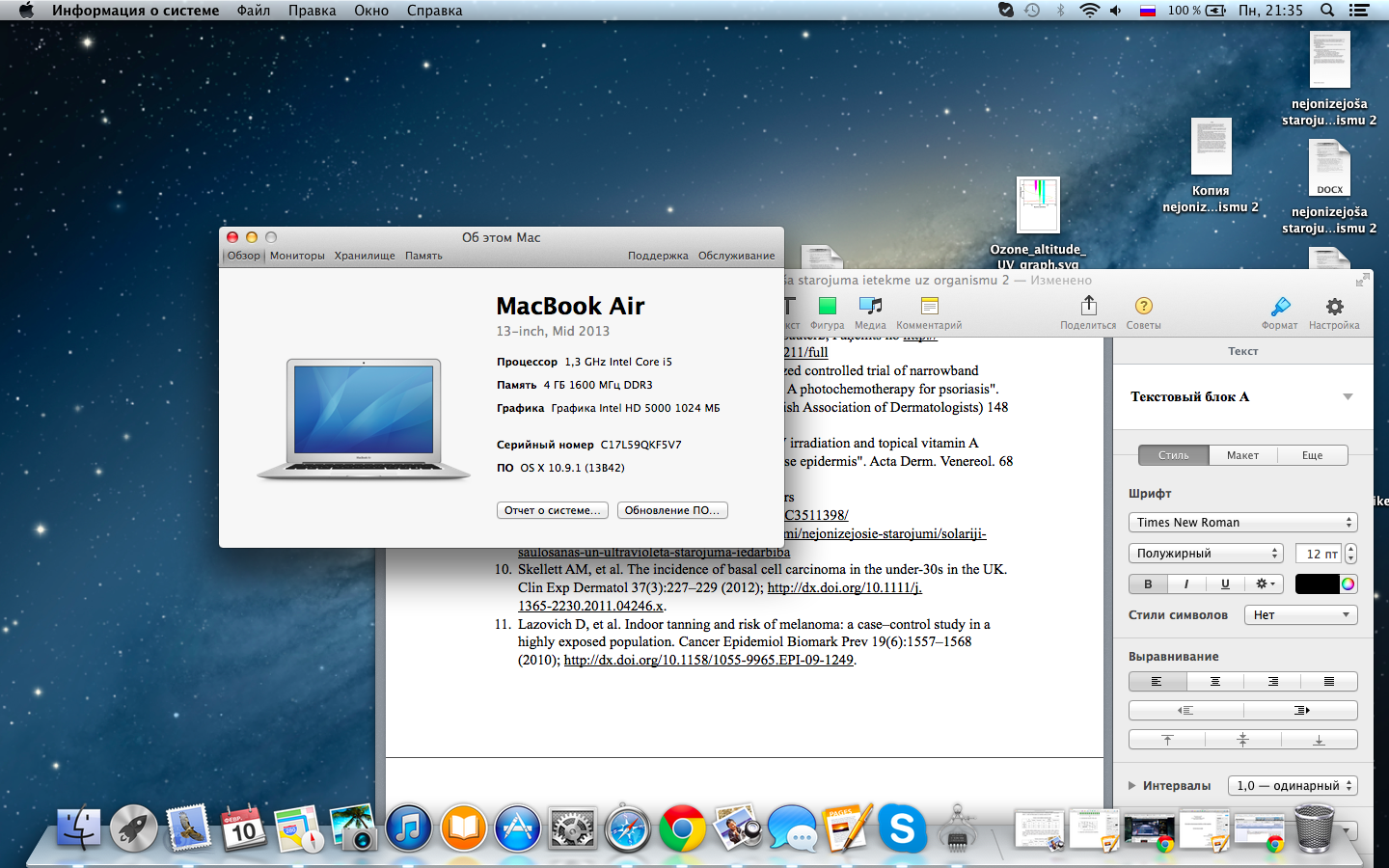The height and width of the screenshot is (868, 1389).
Task: Launch Safari compass icon in Dock
Action: (627, 827)
